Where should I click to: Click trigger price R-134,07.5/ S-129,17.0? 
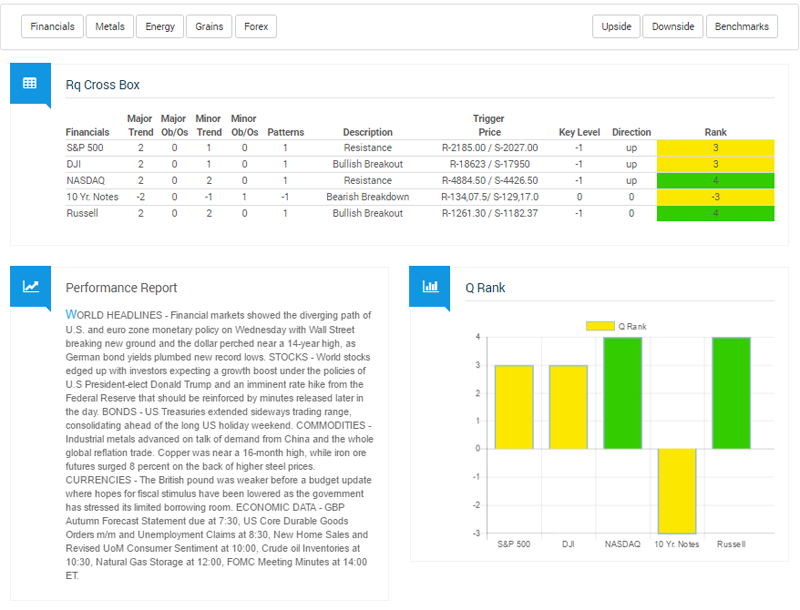pos(489,197)
